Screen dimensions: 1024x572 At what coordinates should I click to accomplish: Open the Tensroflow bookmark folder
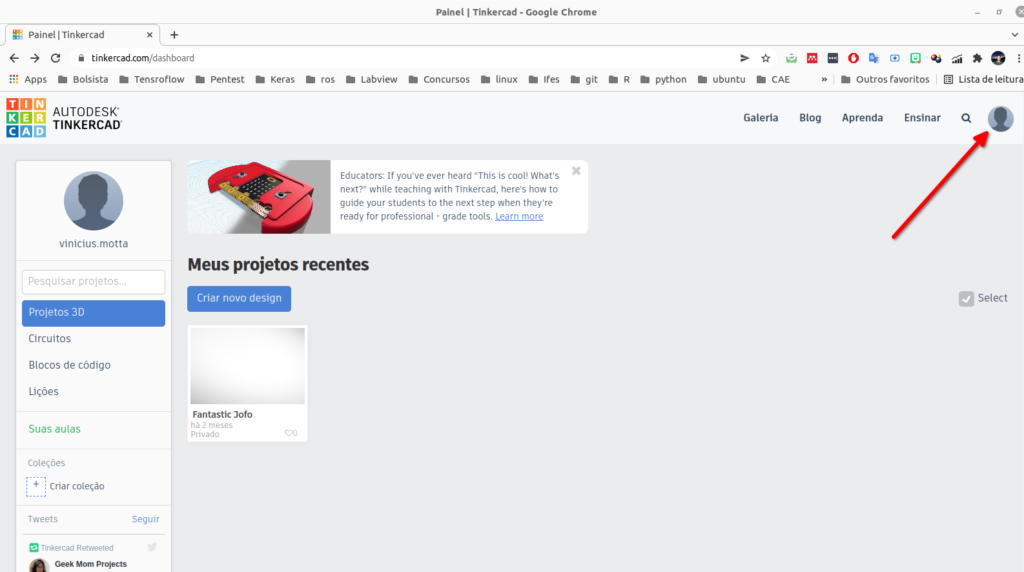[x=152, y=79]
